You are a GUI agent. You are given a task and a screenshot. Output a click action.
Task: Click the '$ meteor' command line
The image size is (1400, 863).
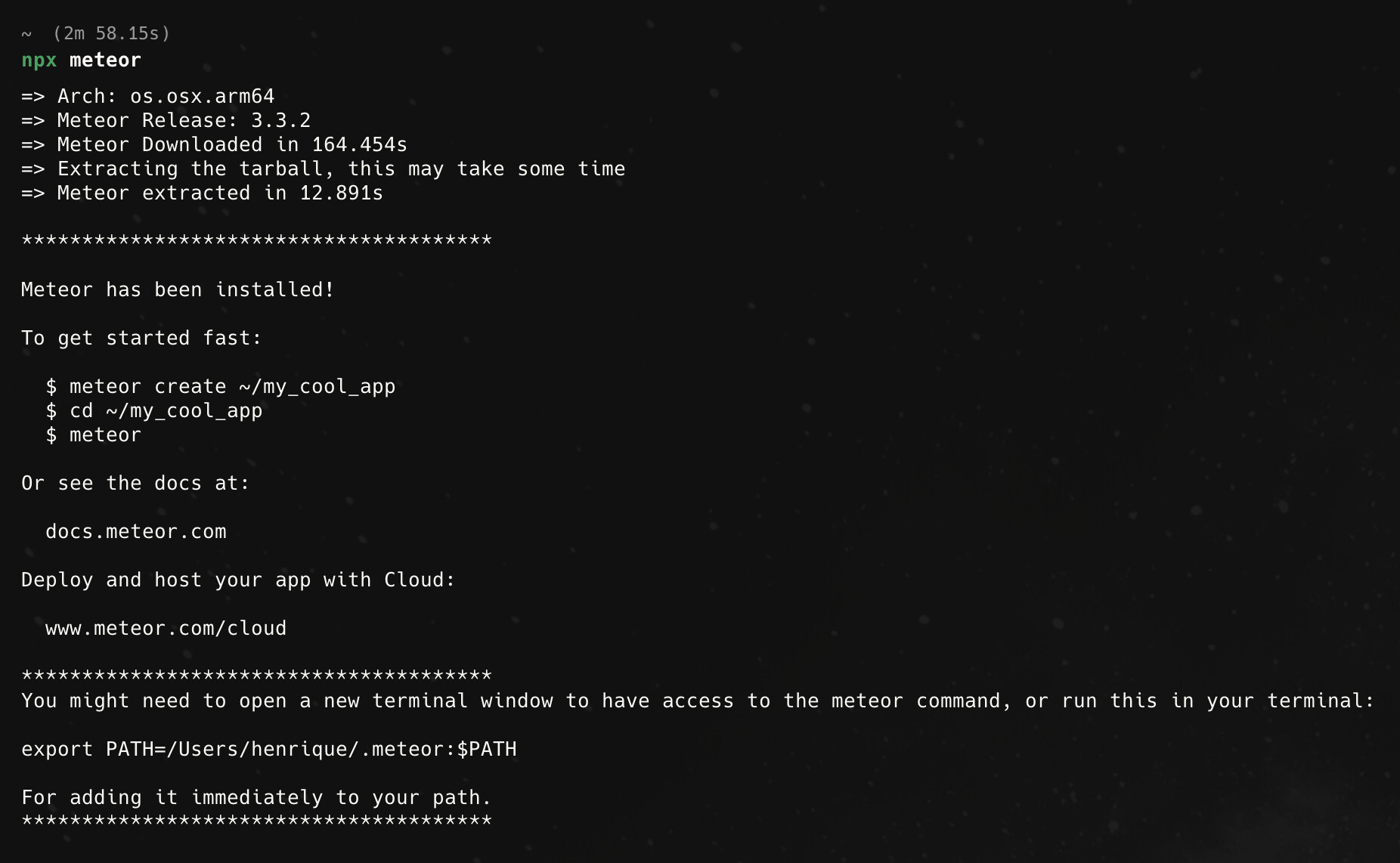[94, 435]
